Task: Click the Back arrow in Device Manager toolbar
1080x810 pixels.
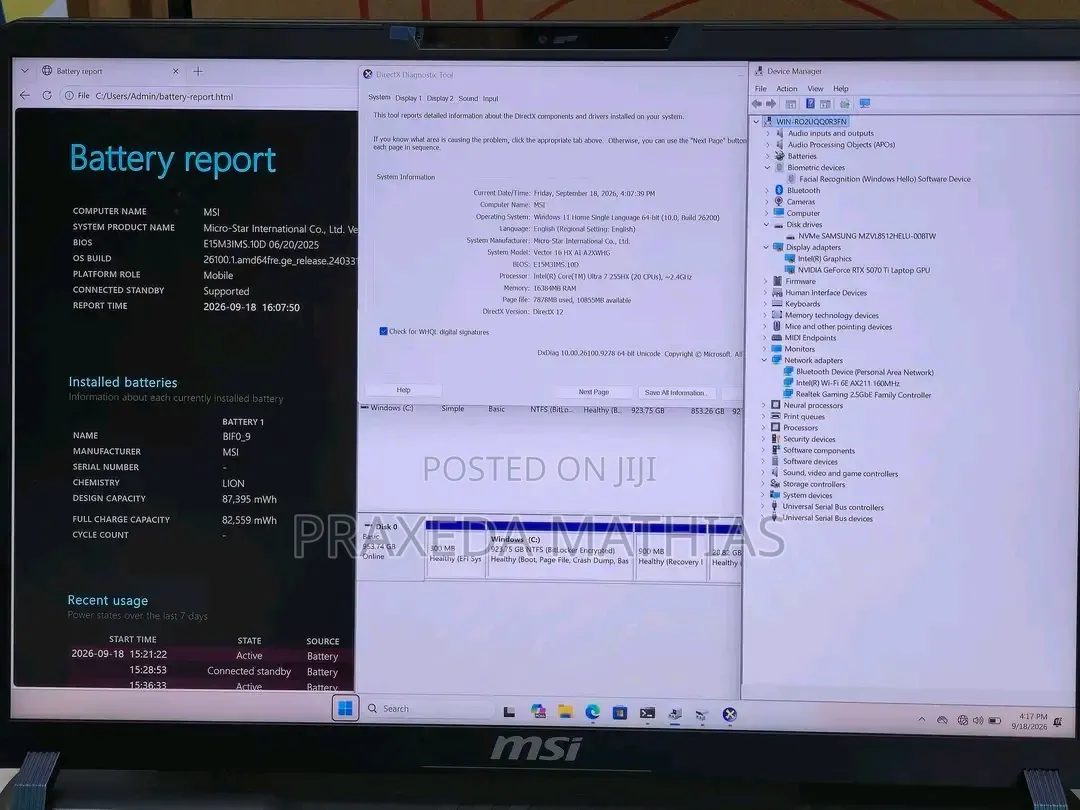Action: pos(757,104)
